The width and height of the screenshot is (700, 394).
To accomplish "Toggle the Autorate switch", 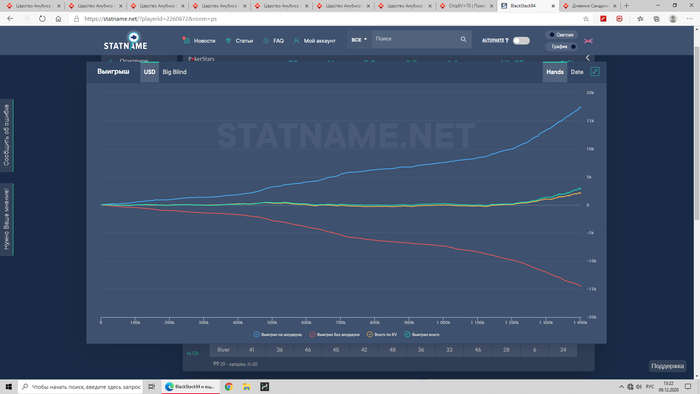I will coord(521,41).
